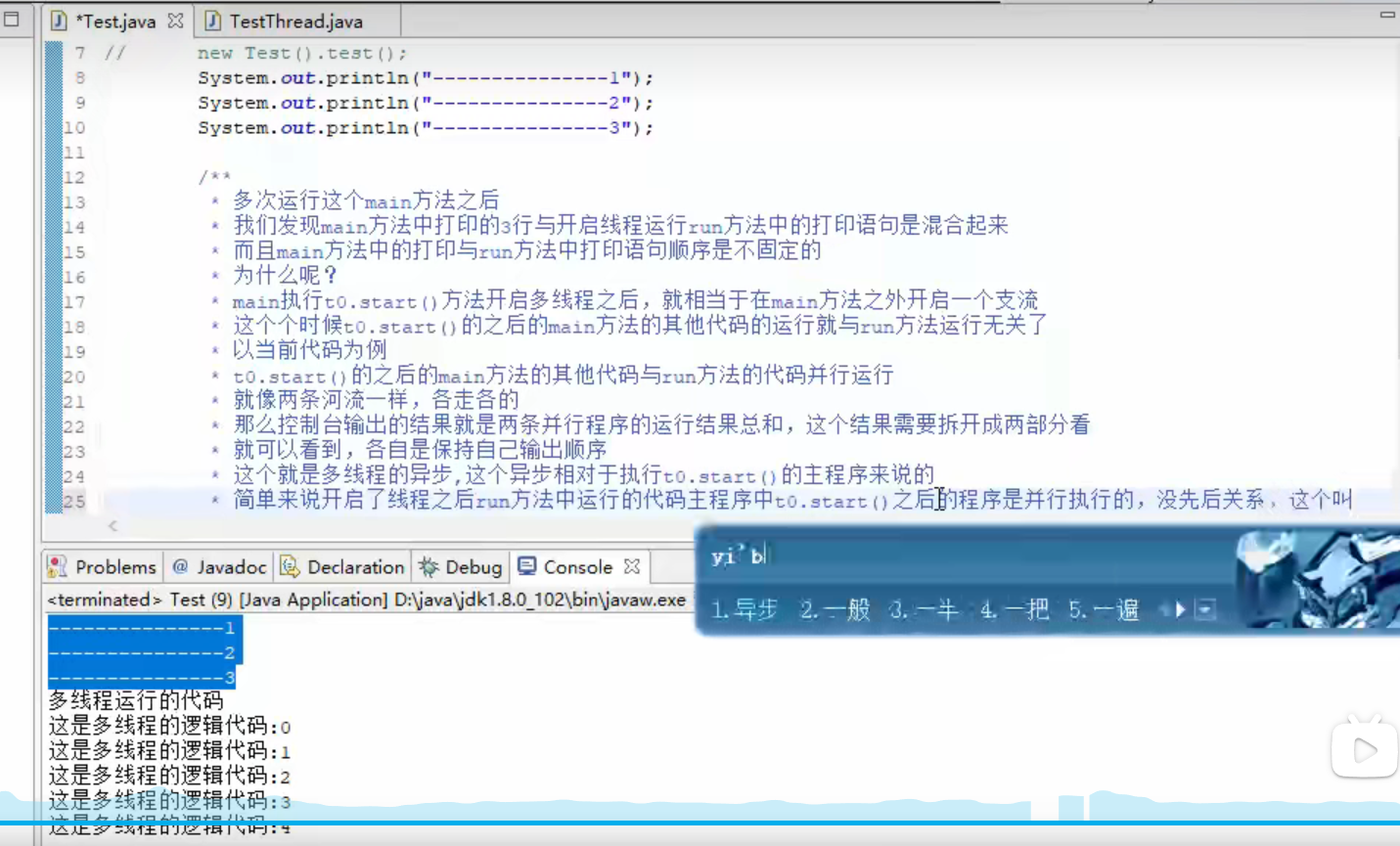Close the Test.java editor tab
The width and height of the screenshot is (1400, 846).
[175, 21]
